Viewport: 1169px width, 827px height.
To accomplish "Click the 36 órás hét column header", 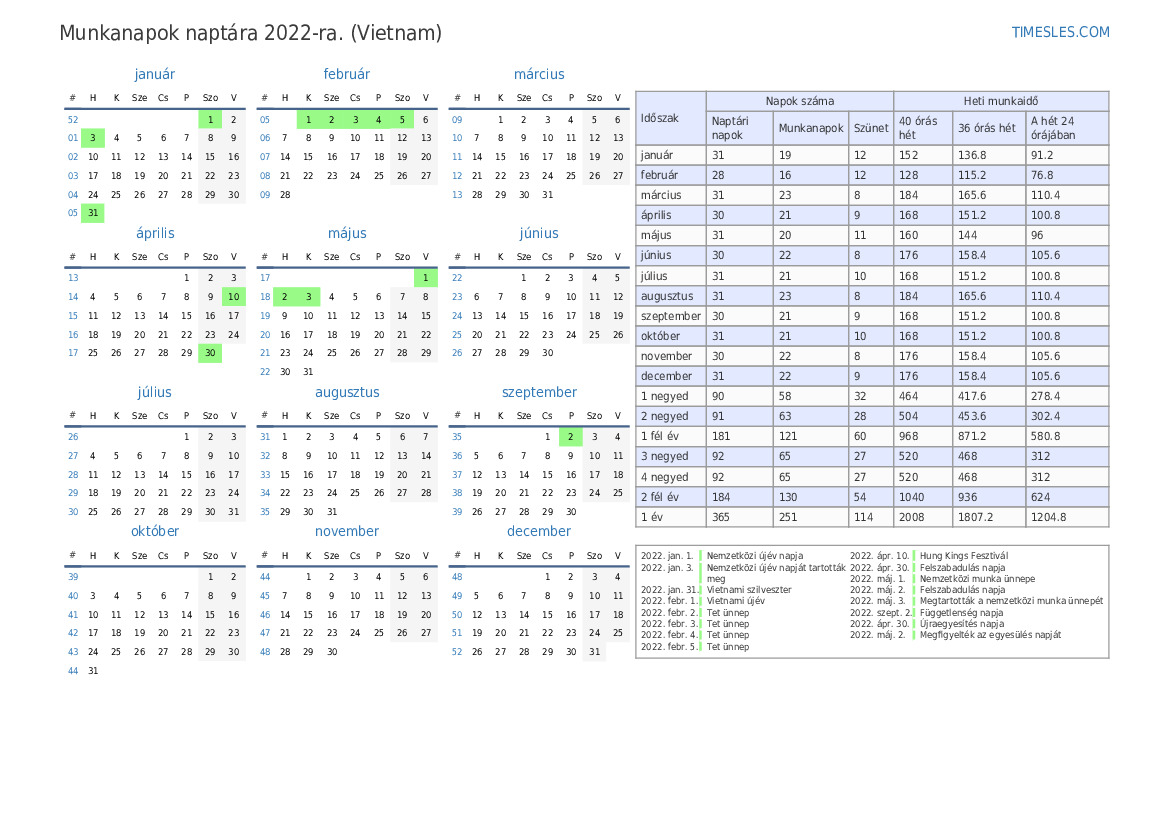I will pyautogui.click(x=986, y=128).
